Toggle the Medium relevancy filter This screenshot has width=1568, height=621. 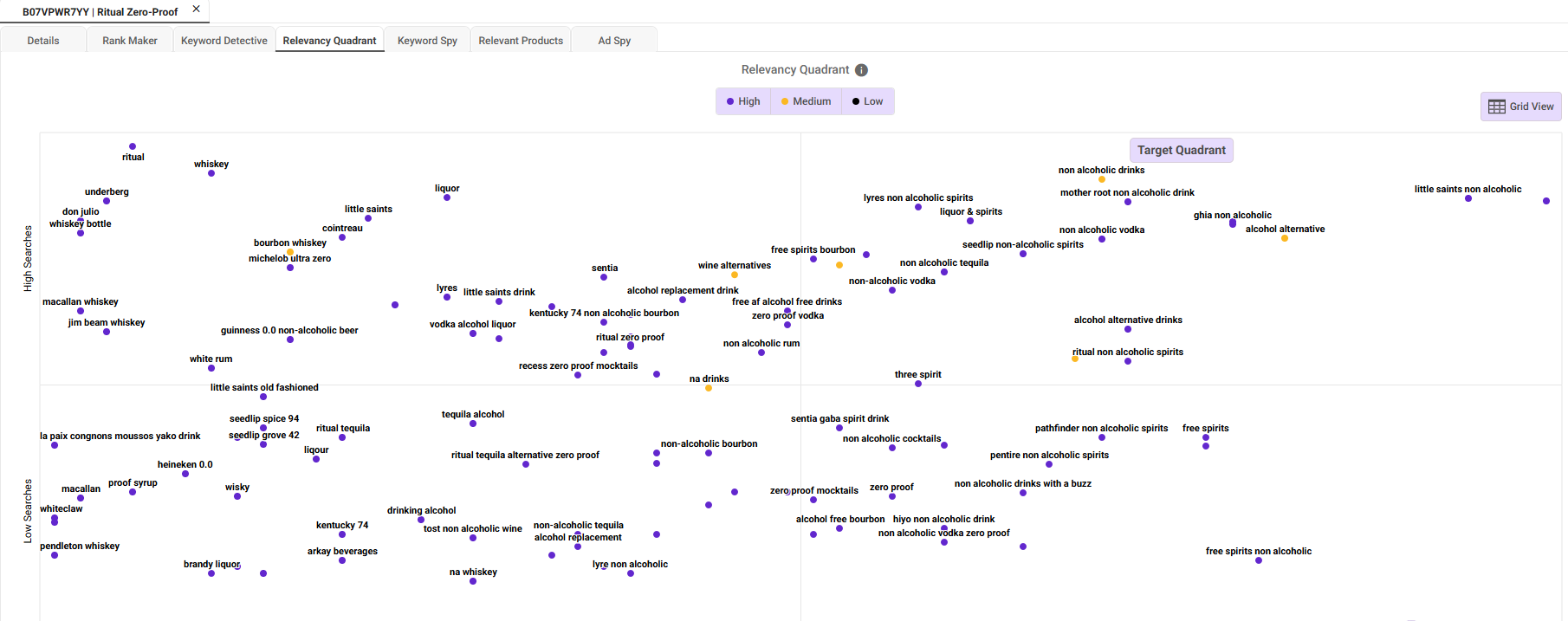[x=806, y=101]
